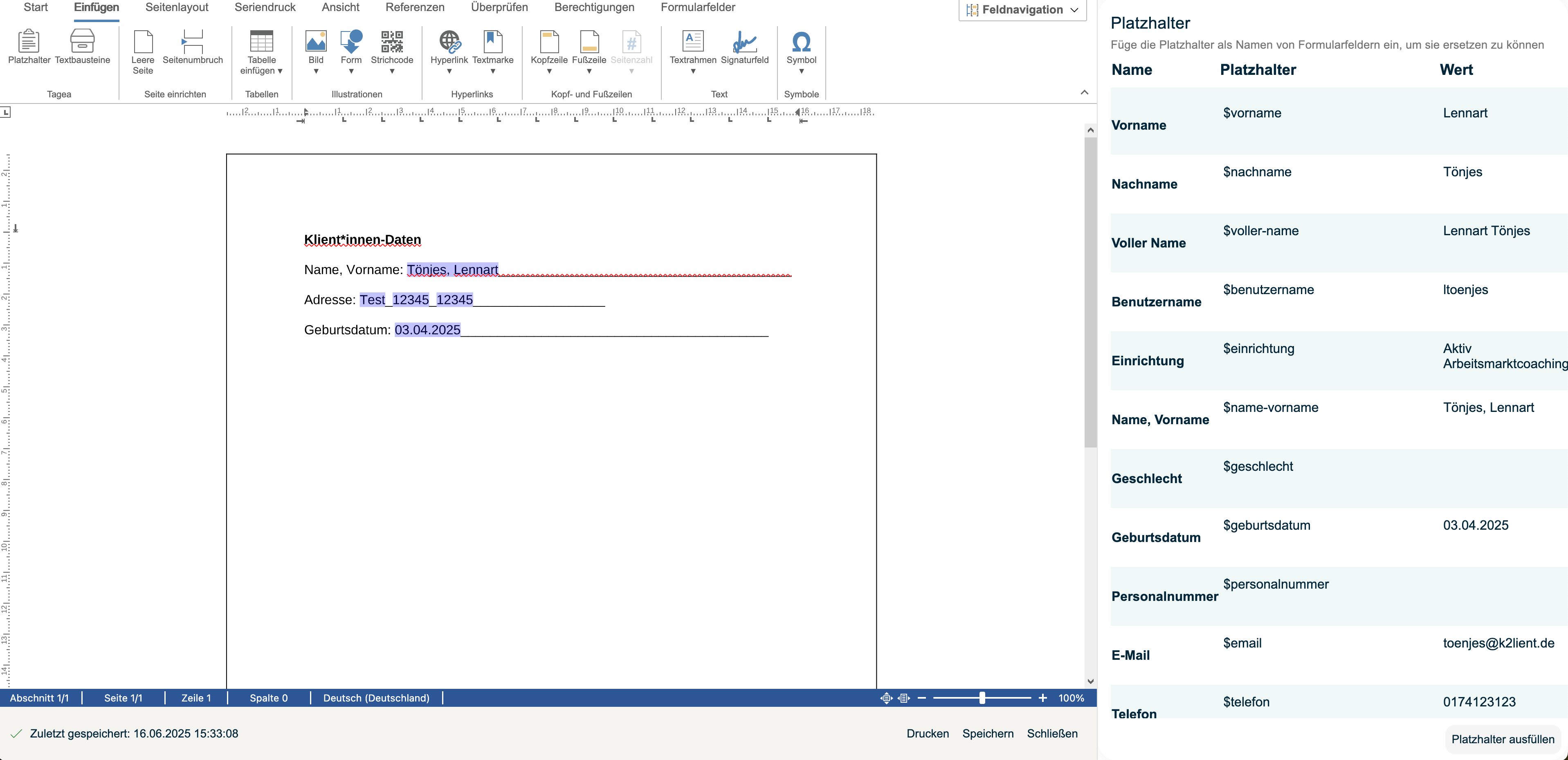The image size is (1568, 760).
Task: Switch to the Seriendruck tab
Action: point(265,8)
